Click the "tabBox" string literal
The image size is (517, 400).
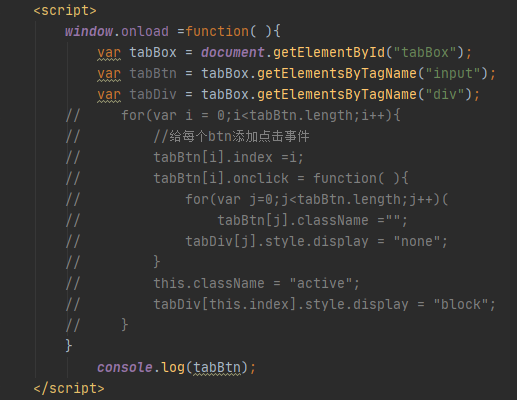[x=425, y=52]
